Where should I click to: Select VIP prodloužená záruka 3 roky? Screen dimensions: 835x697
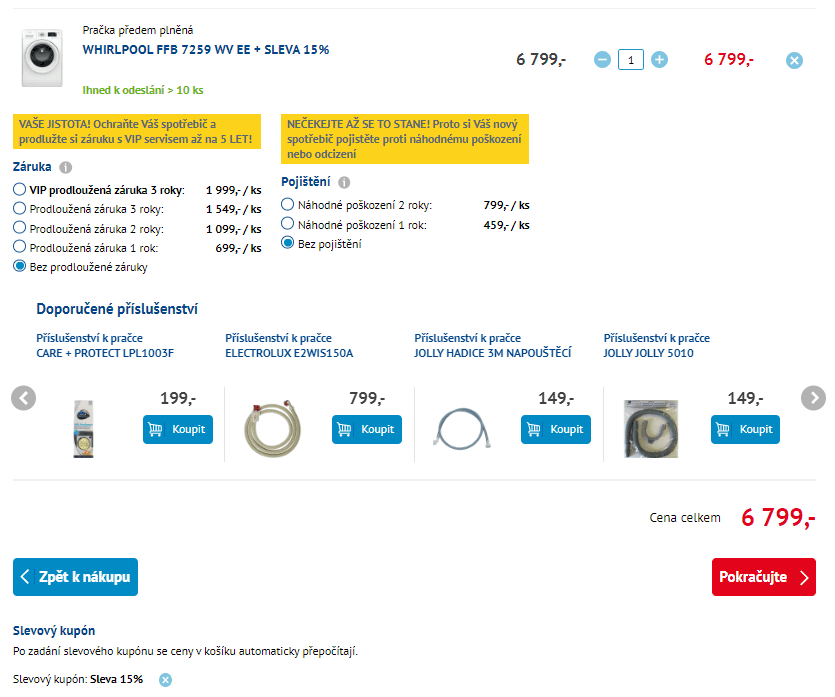coord(20,189)
